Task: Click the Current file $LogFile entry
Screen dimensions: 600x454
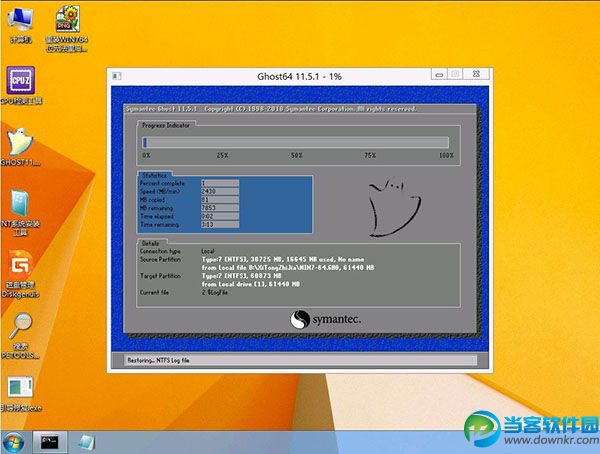Action: pos(215,292)
